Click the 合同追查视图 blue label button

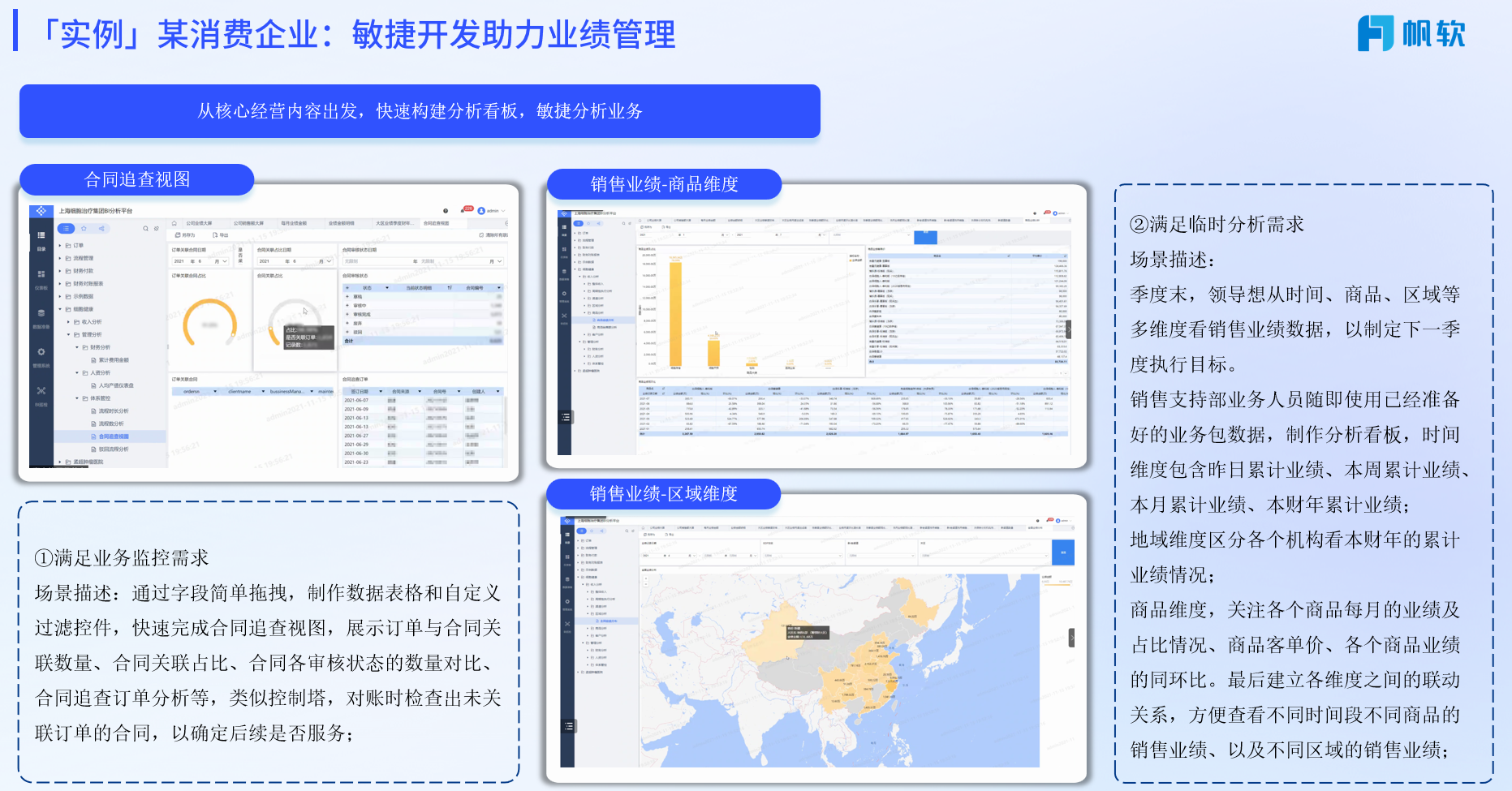[136, 179]
